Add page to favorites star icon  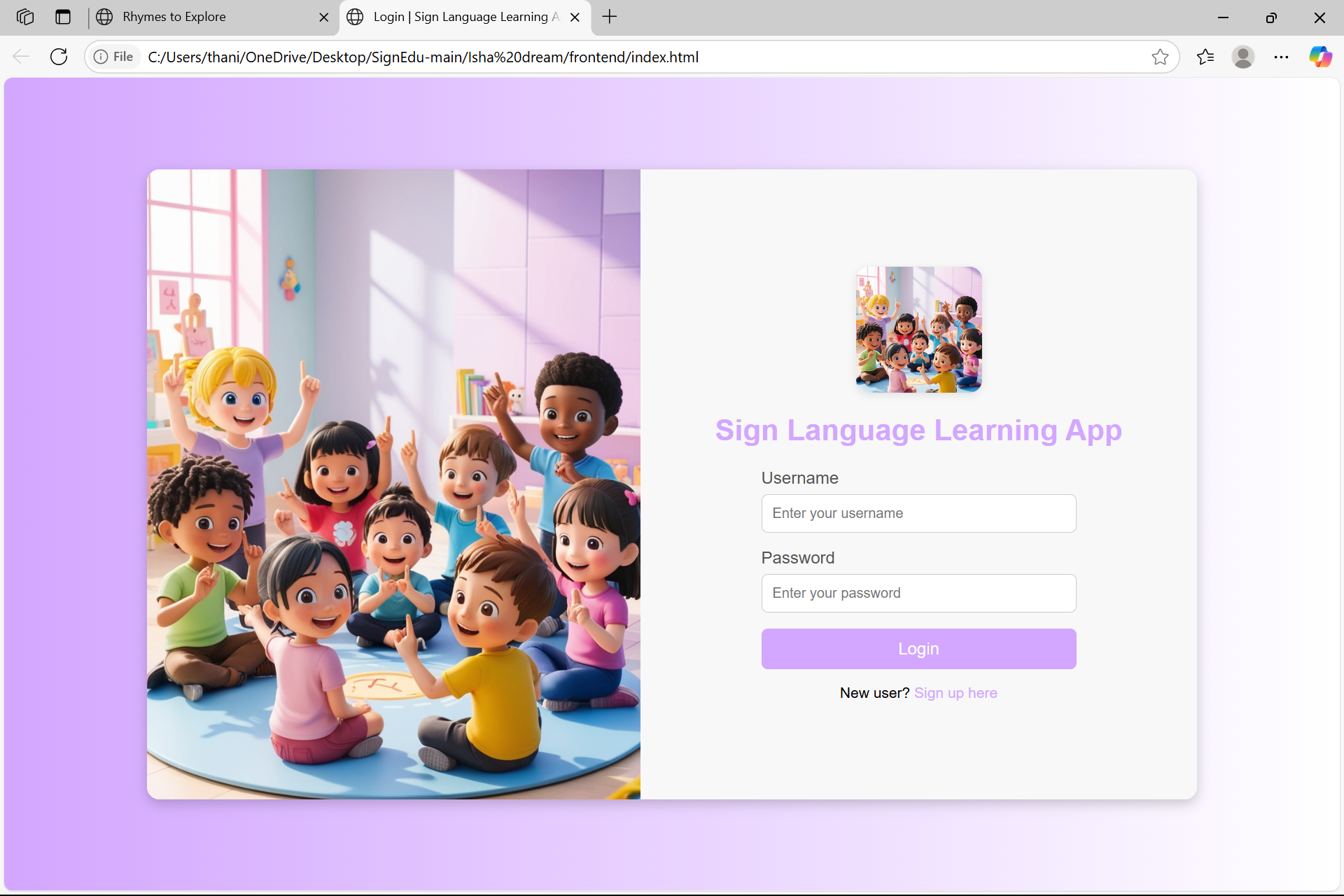pos(1160,57)
